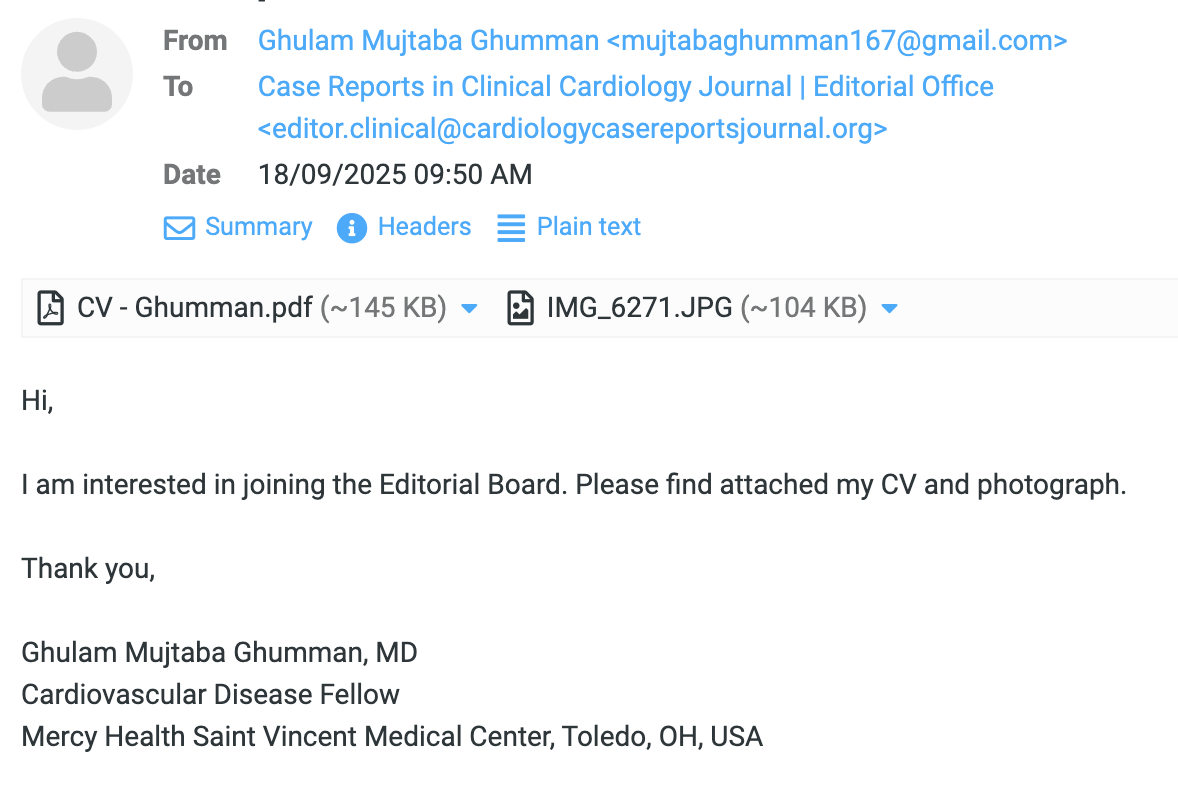
Task: Click the Mercy Health Saint Vincent signature line
Action: tap(391, 737)
